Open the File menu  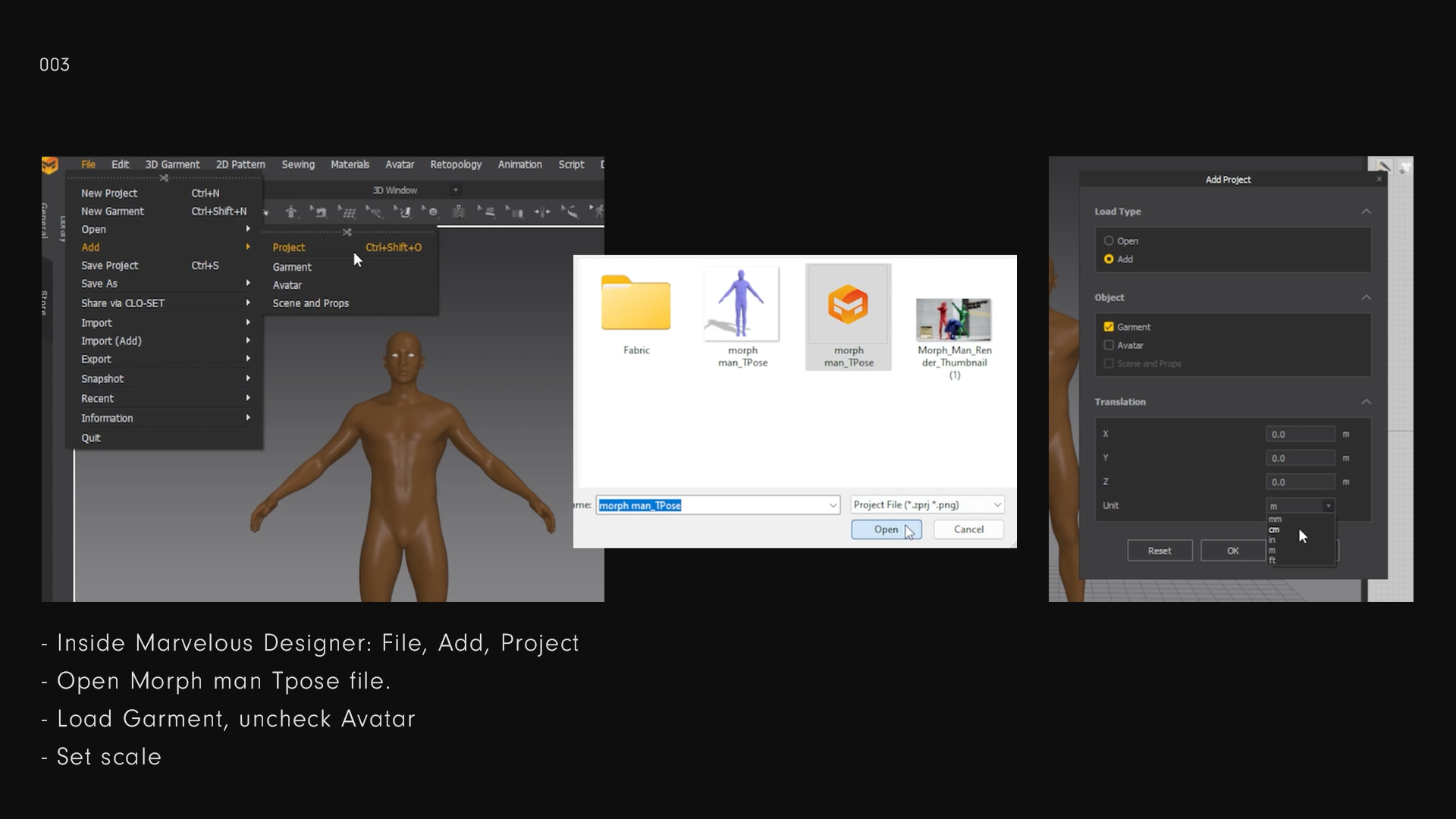89,165
